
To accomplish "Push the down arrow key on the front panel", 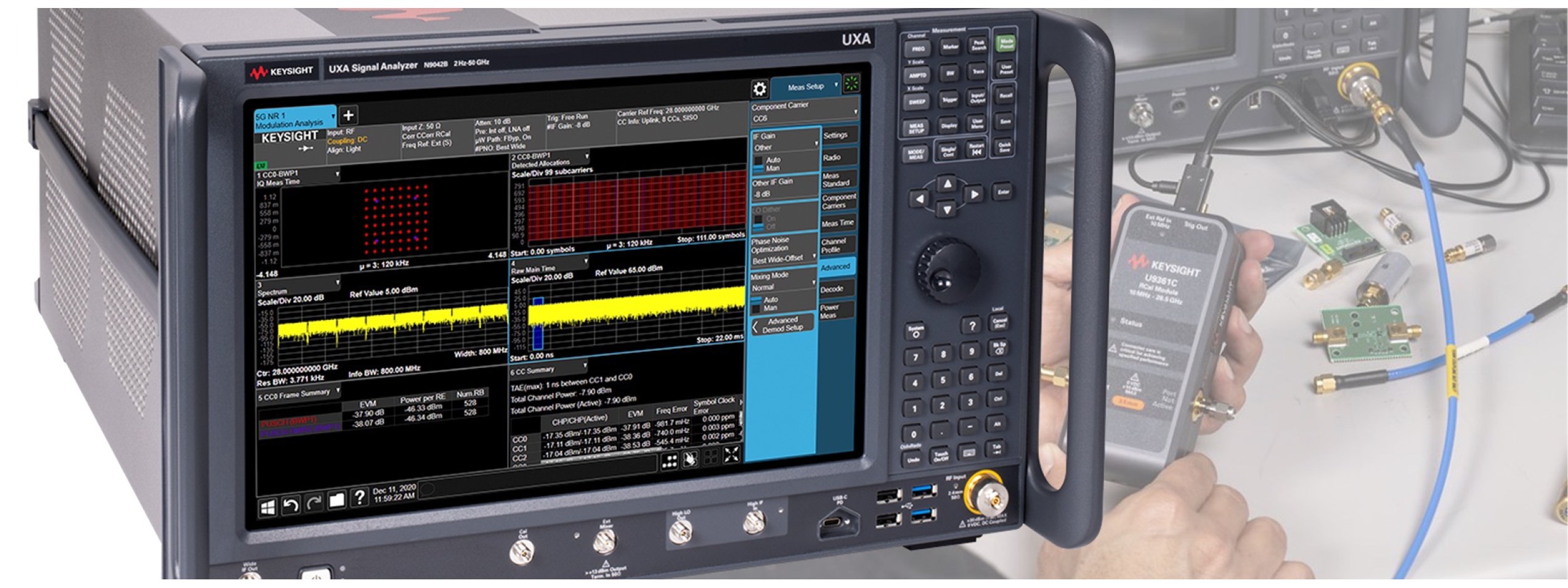I will [947, 210].
